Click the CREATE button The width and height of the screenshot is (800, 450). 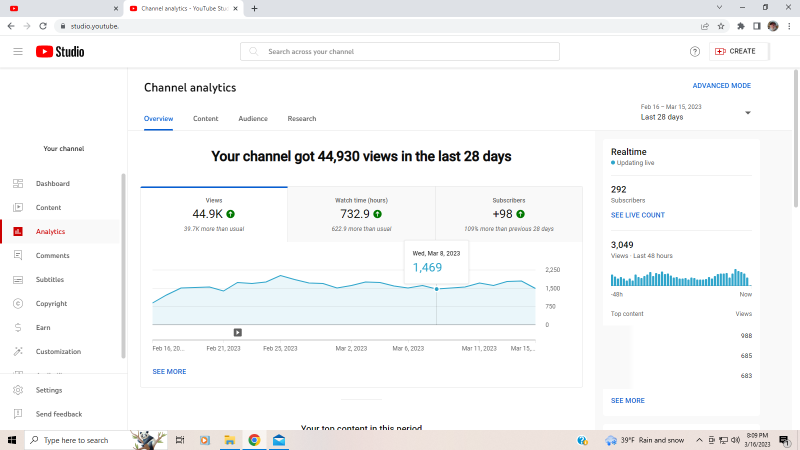tap(735, 51)
